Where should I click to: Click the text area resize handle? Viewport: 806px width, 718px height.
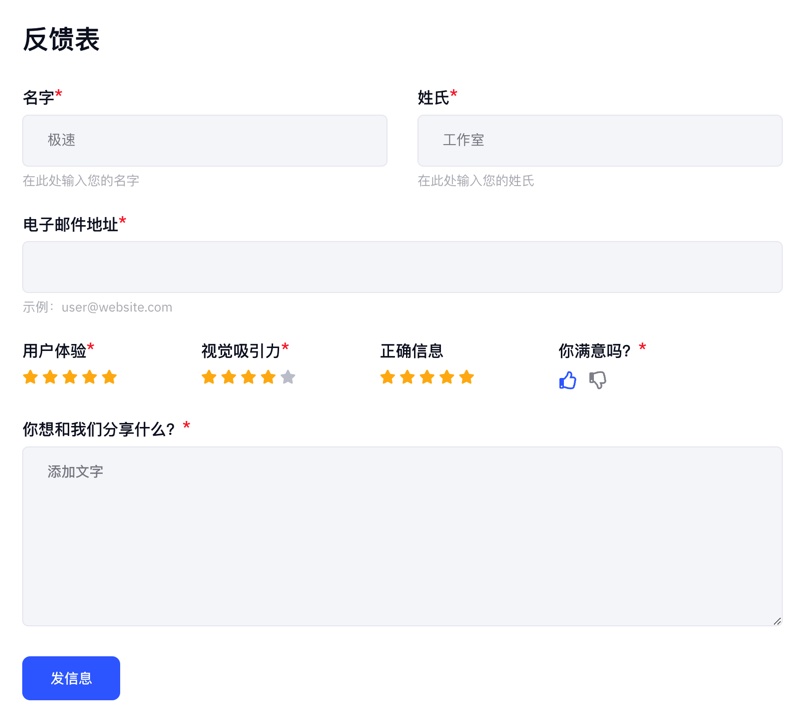coord(777,621)
